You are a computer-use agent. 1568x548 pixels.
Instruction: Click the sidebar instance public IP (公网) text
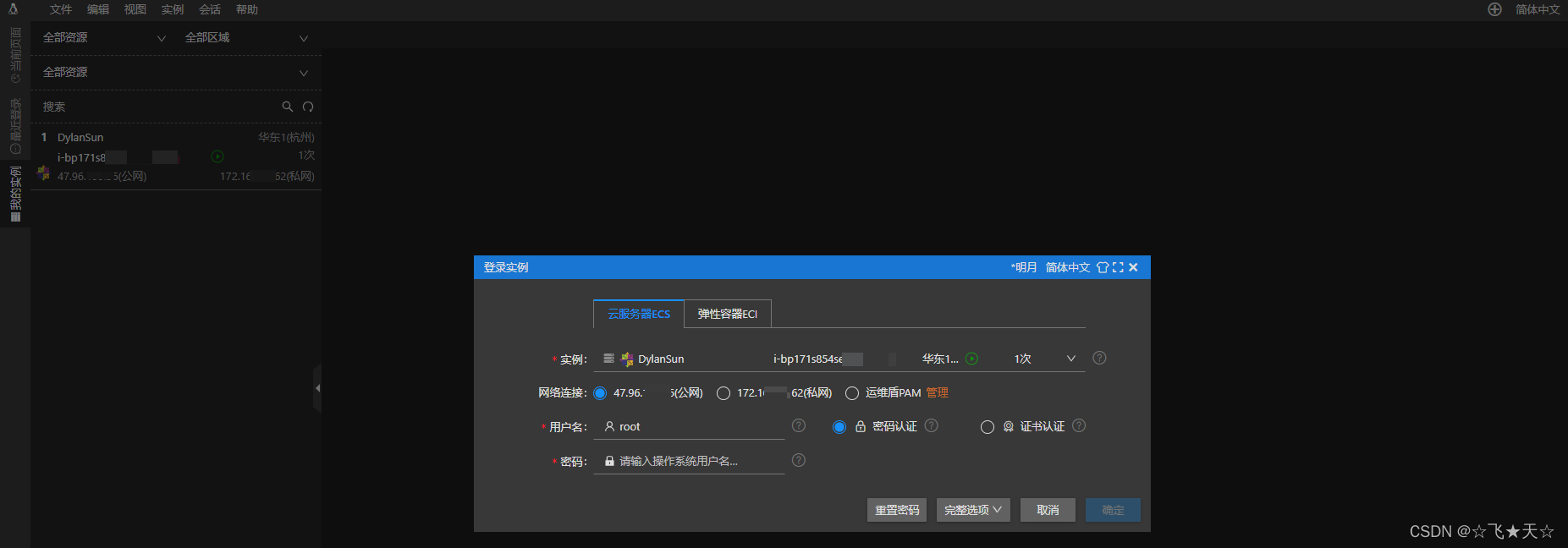pyautogui.click(x=102, y=177)
